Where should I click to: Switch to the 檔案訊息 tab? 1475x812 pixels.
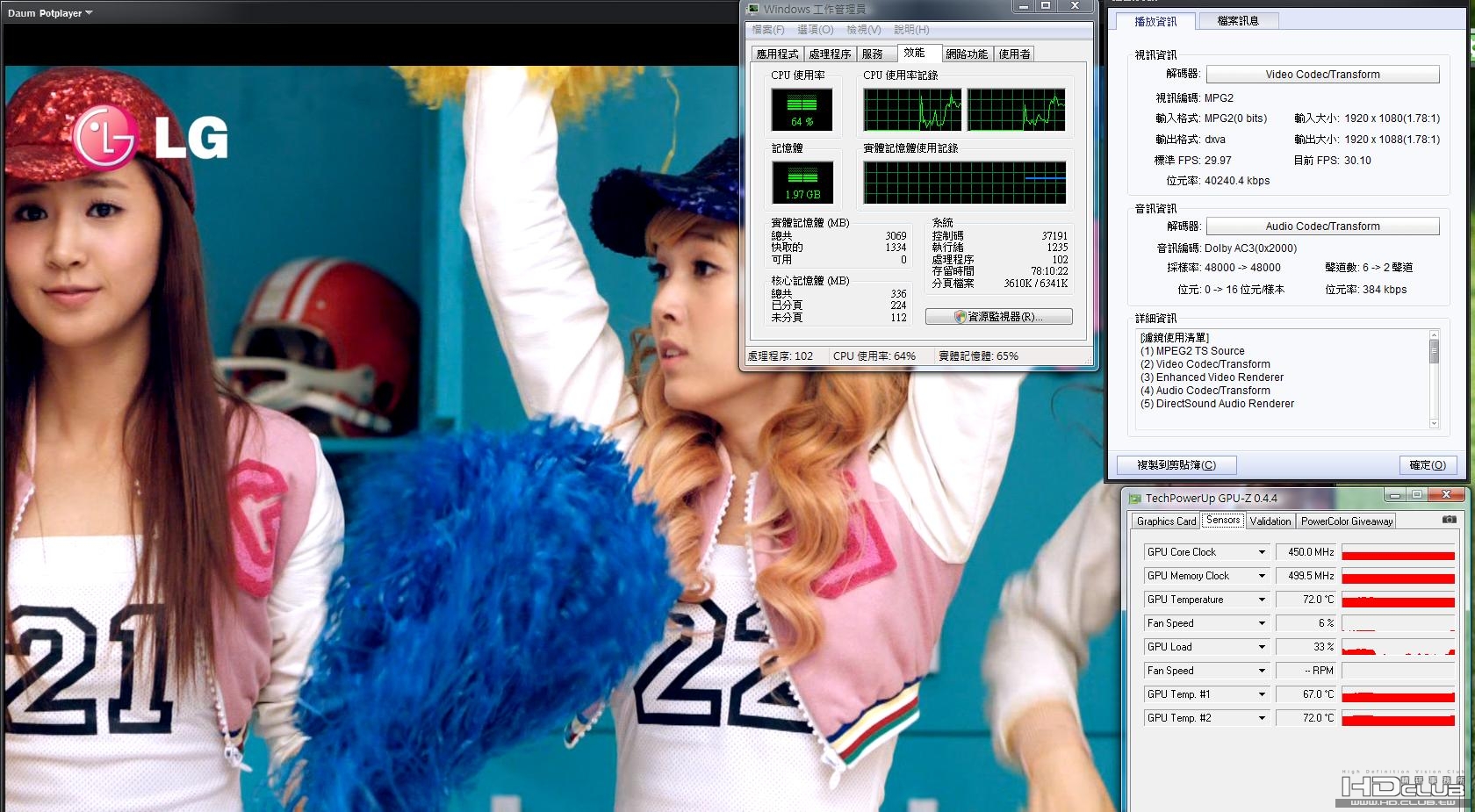[1238, 21]
